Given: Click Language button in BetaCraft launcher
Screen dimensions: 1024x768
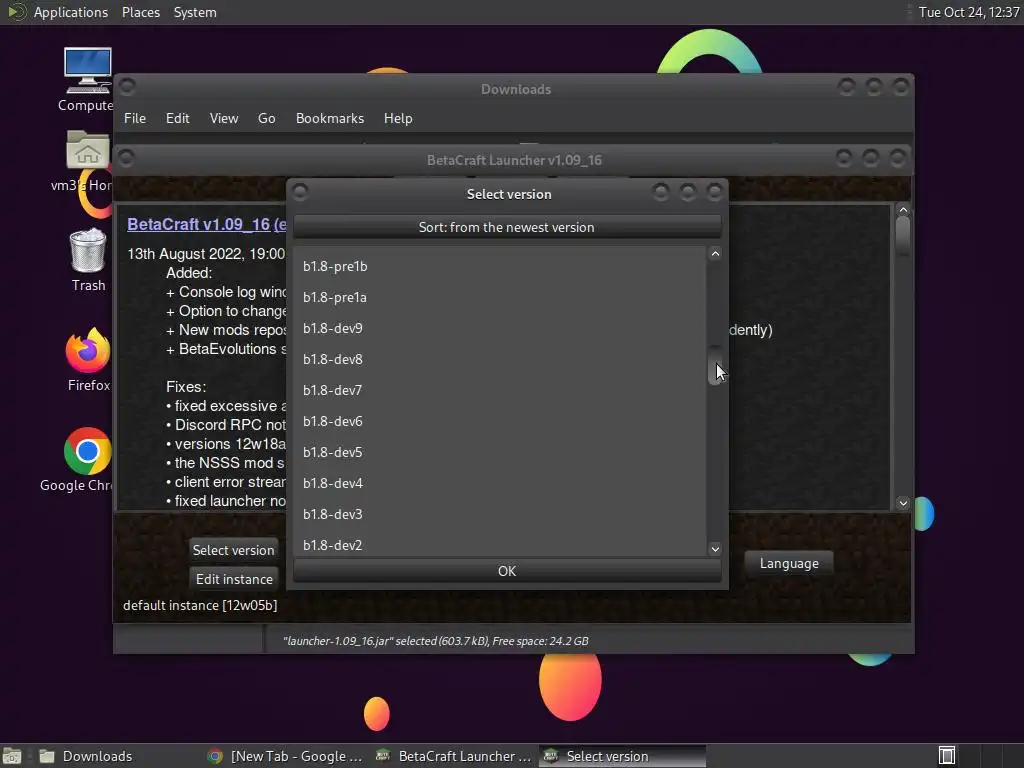Looking at the screenshot, I should [789, 563].
